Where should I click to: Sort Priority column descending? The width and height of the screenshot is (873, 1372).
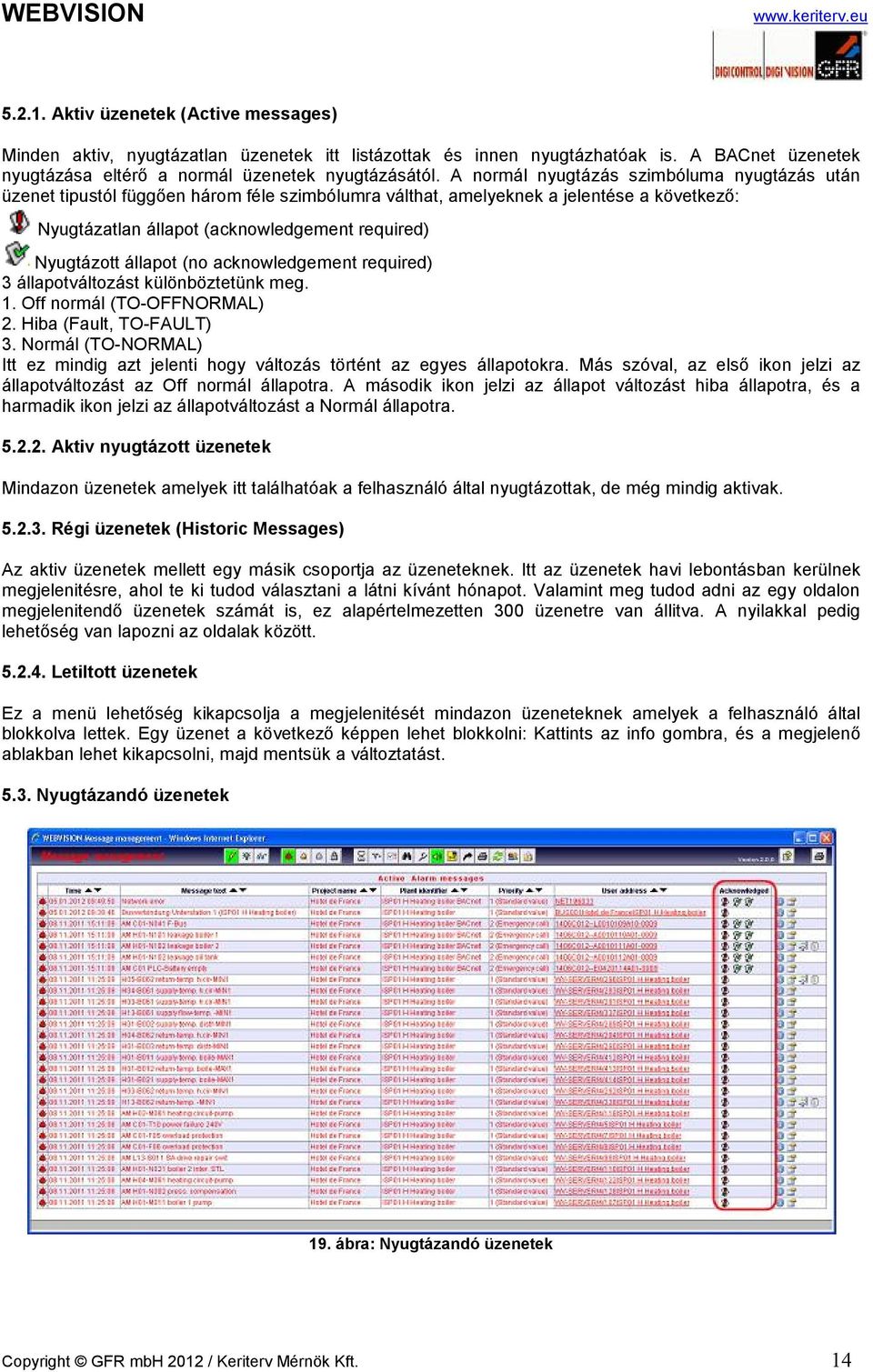point(539,891)
